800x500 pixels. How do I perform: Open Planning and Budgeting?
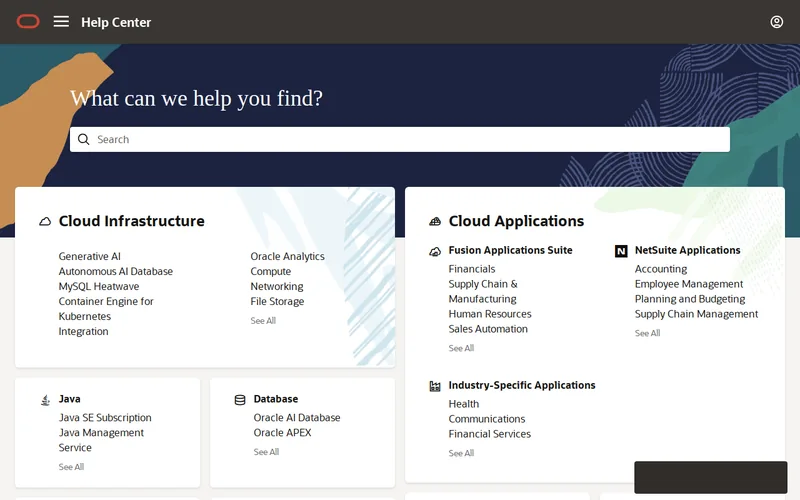tap(690, 299)
